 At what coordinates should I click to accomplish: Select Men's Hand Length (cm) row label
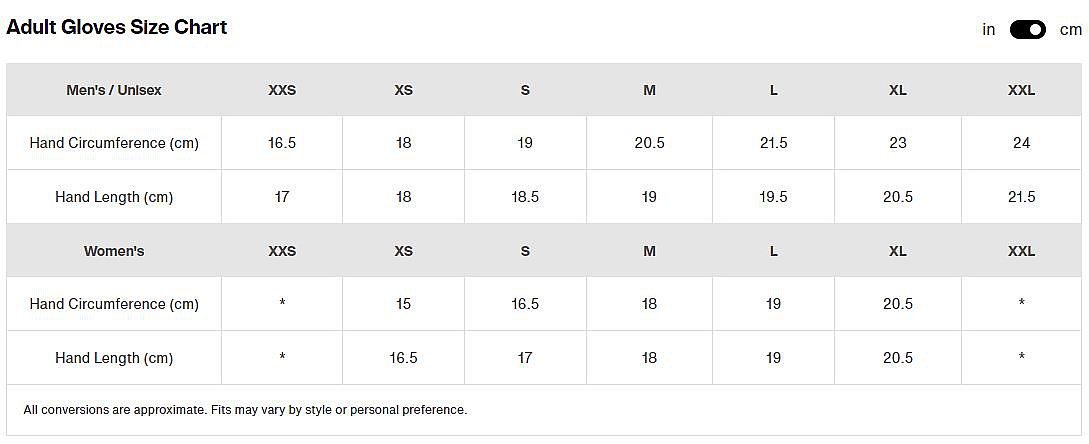(x=114, y=197)
